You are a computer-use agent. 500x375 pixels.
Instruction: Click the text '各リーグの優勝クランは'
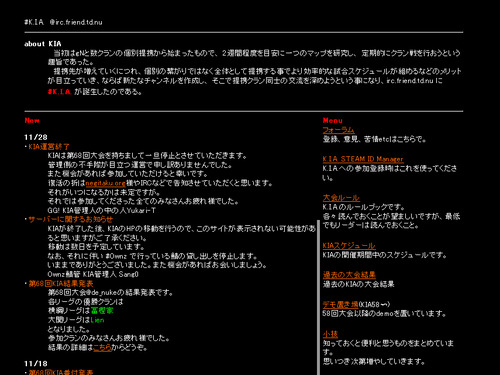click(86, 302)
